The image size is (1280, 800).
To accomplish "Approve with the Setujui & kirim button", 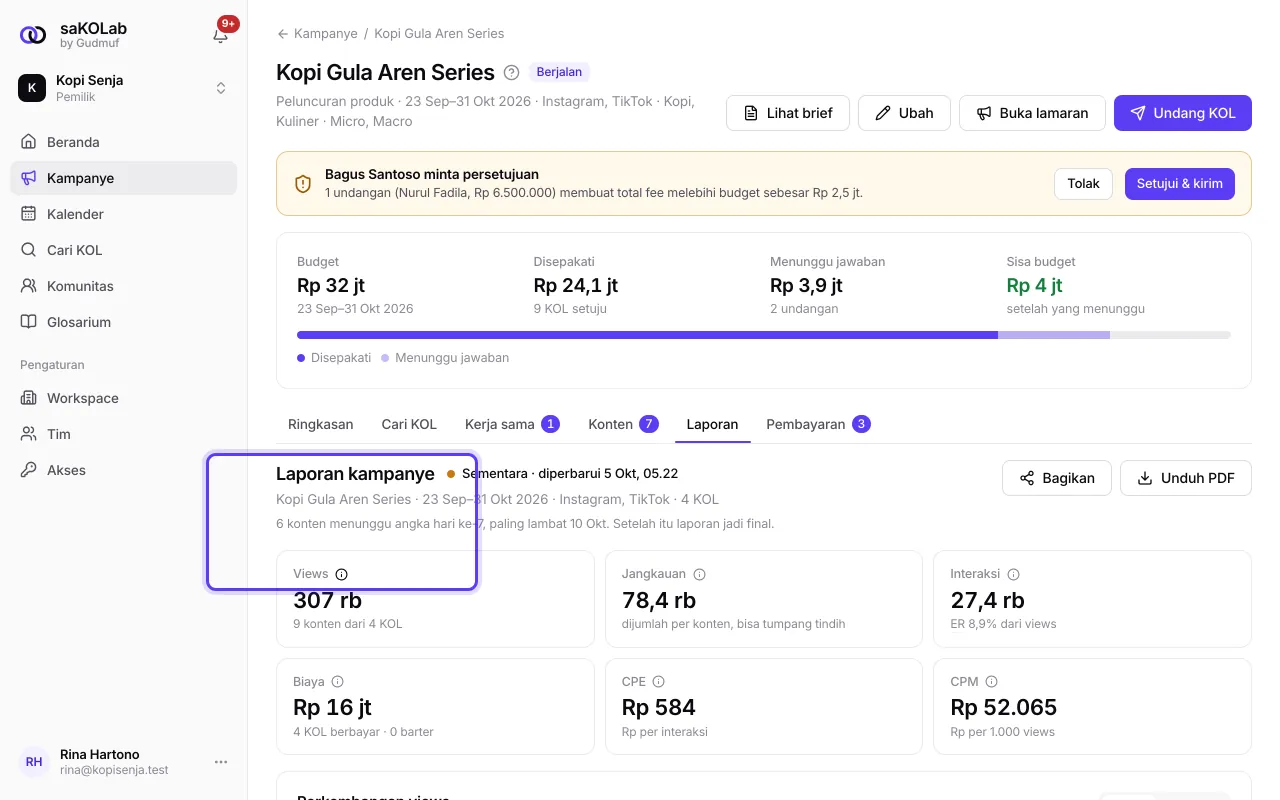I will tap(1180, 184).
